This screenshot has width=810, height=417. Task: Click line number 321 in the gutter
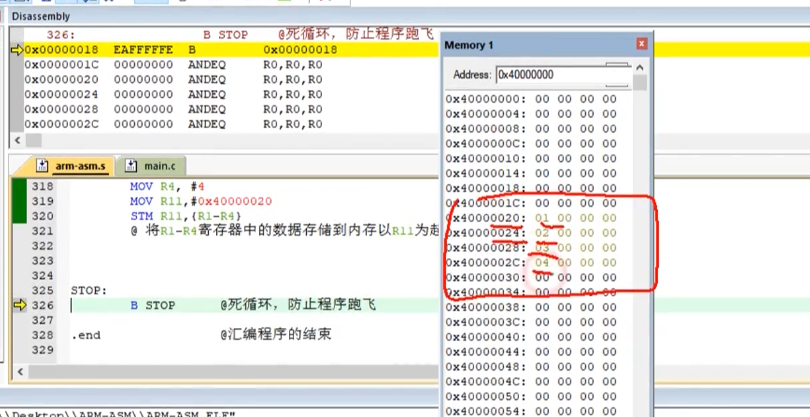(42, 231)
